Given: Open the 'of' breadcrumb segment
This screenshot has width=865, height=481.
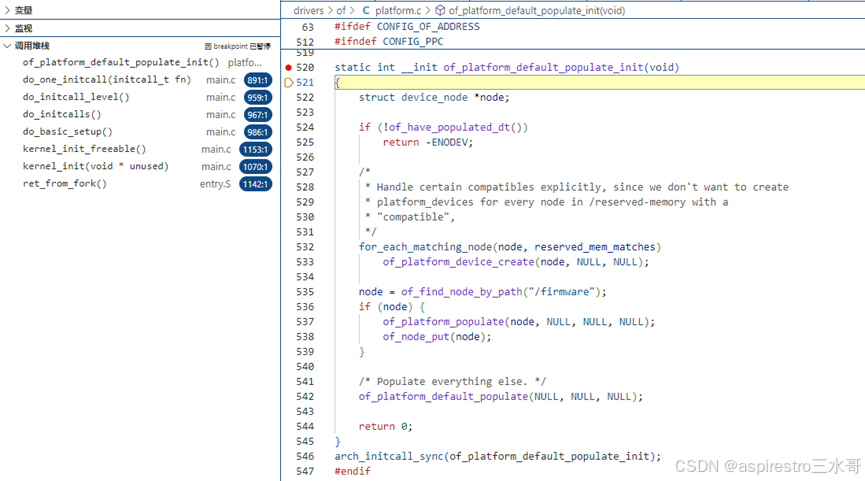Looking at the screenshot, I should pos(341,10).
